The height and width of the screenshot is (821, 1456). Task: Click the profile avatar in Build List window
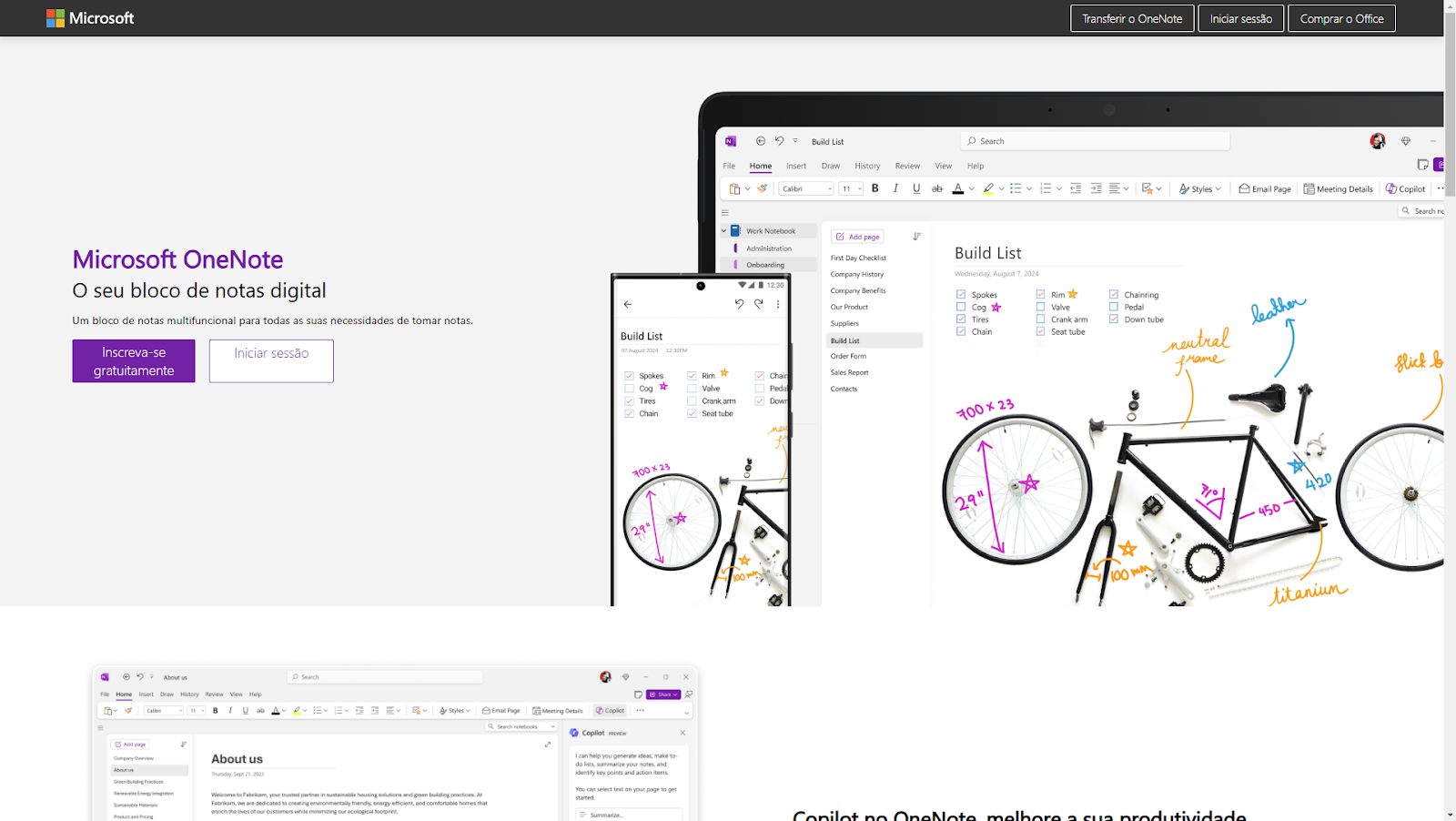(x=1378, y=141)
